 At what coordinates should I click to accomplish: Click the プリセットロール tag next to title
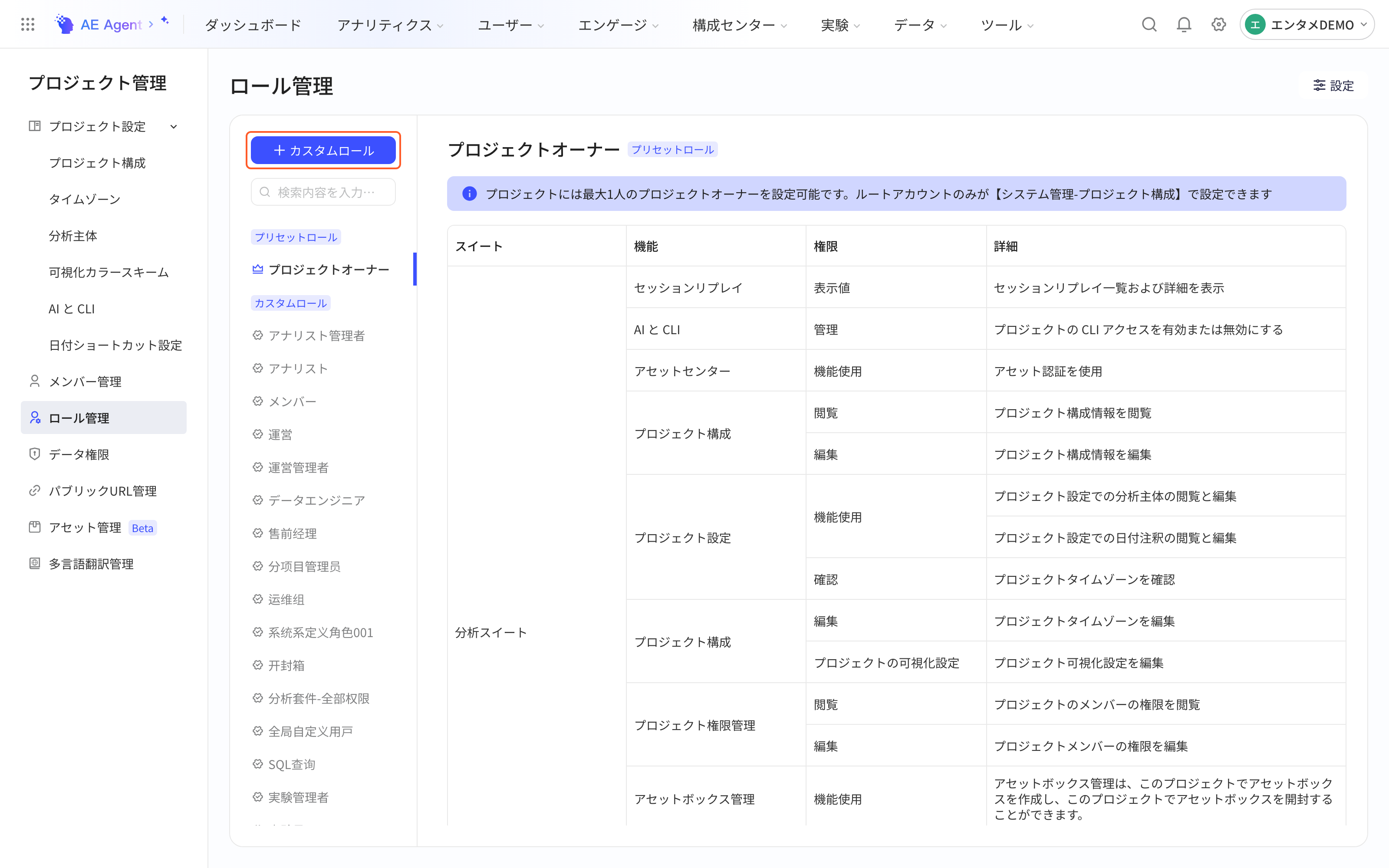(x=673, y=150)
